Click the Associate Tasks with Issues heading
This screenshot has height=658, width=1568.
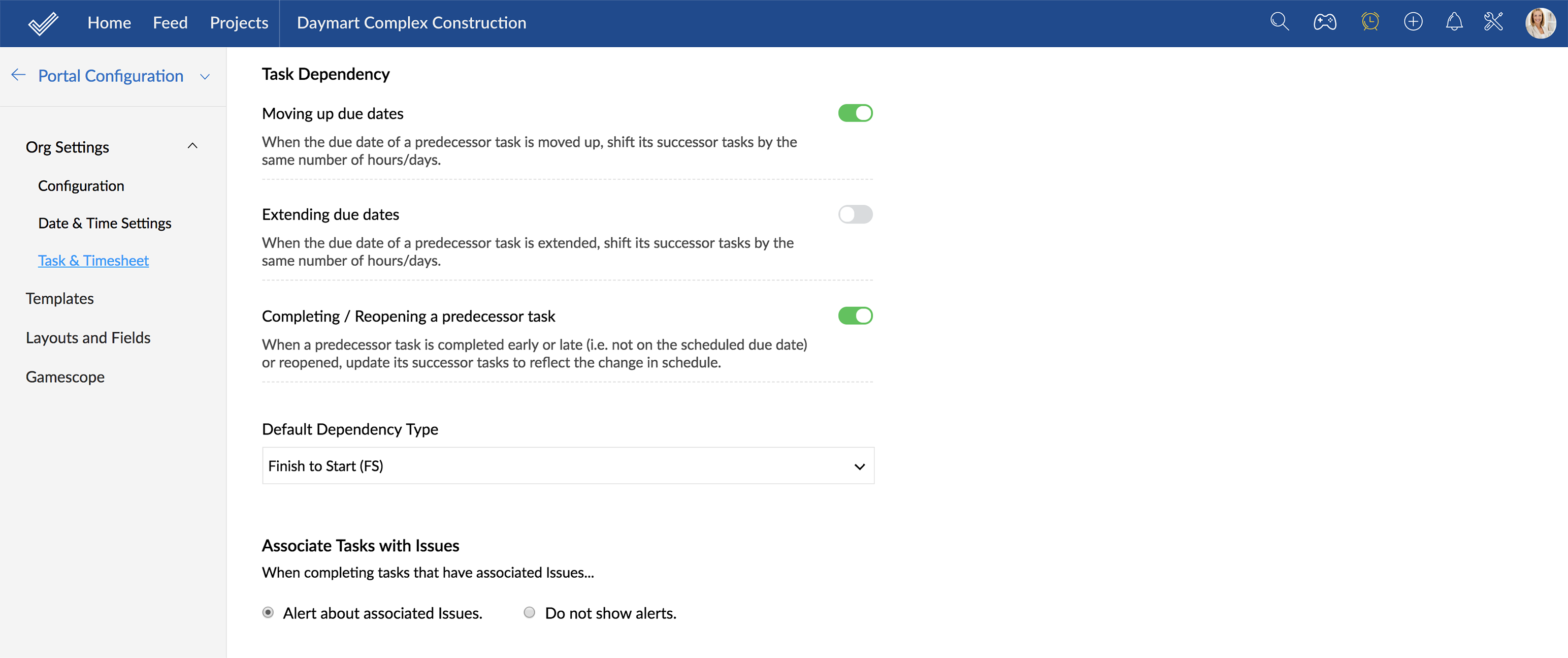click(361, 546)
